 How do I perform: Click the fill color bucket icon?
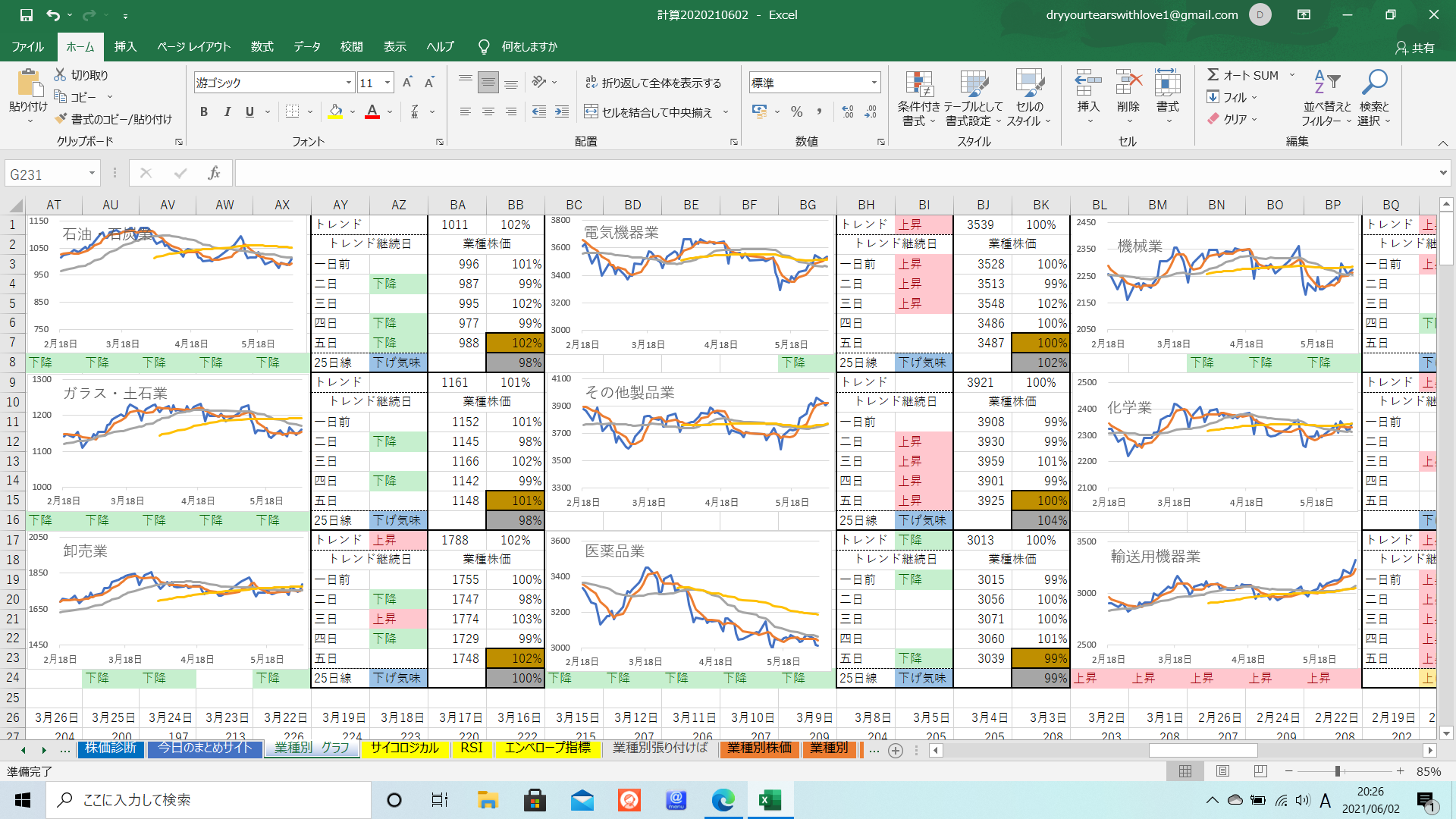coord(335,112)
